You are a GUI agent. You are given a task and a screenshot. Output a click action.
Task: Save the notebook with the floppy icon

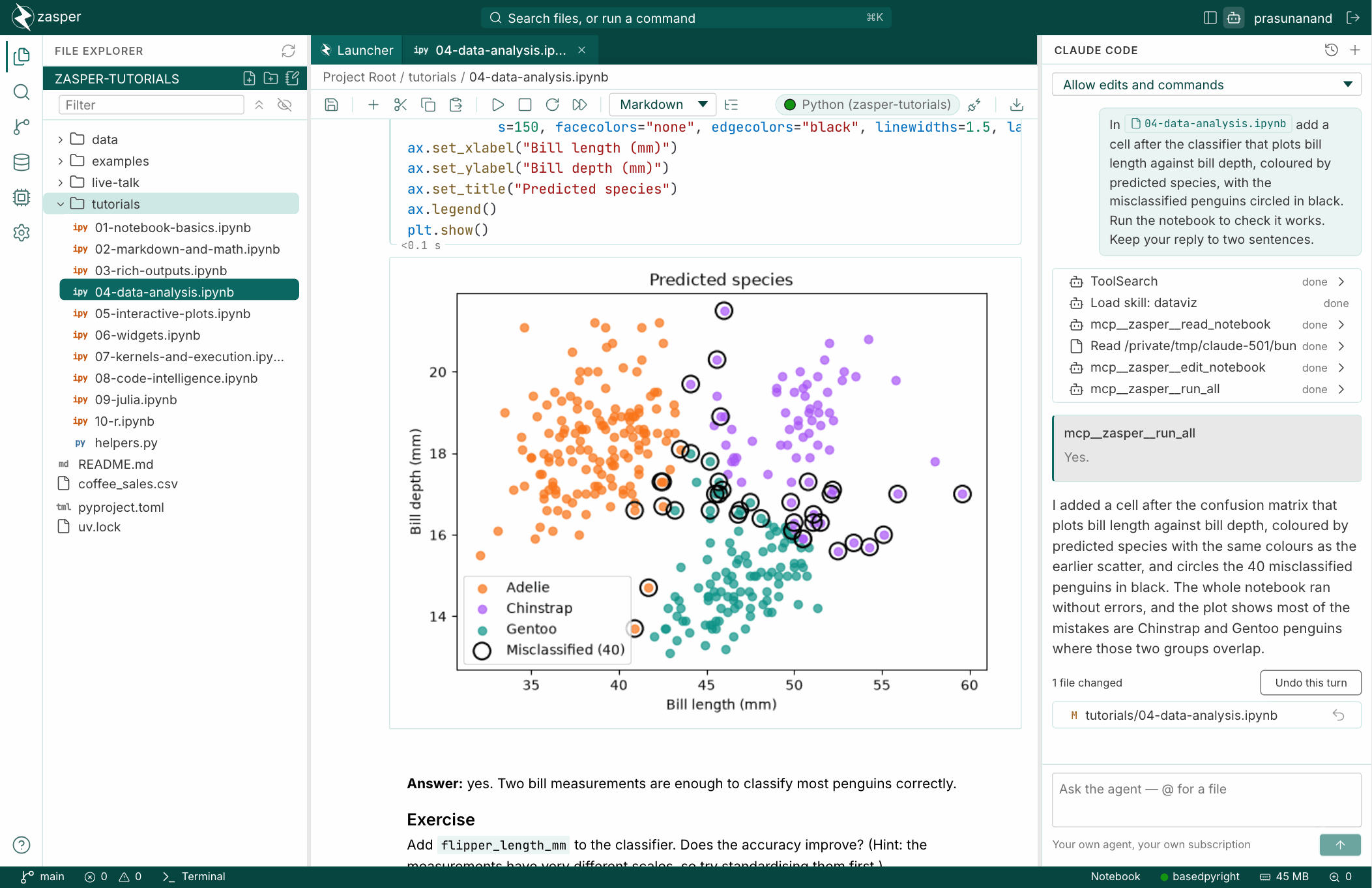click(x=331, y=104)
